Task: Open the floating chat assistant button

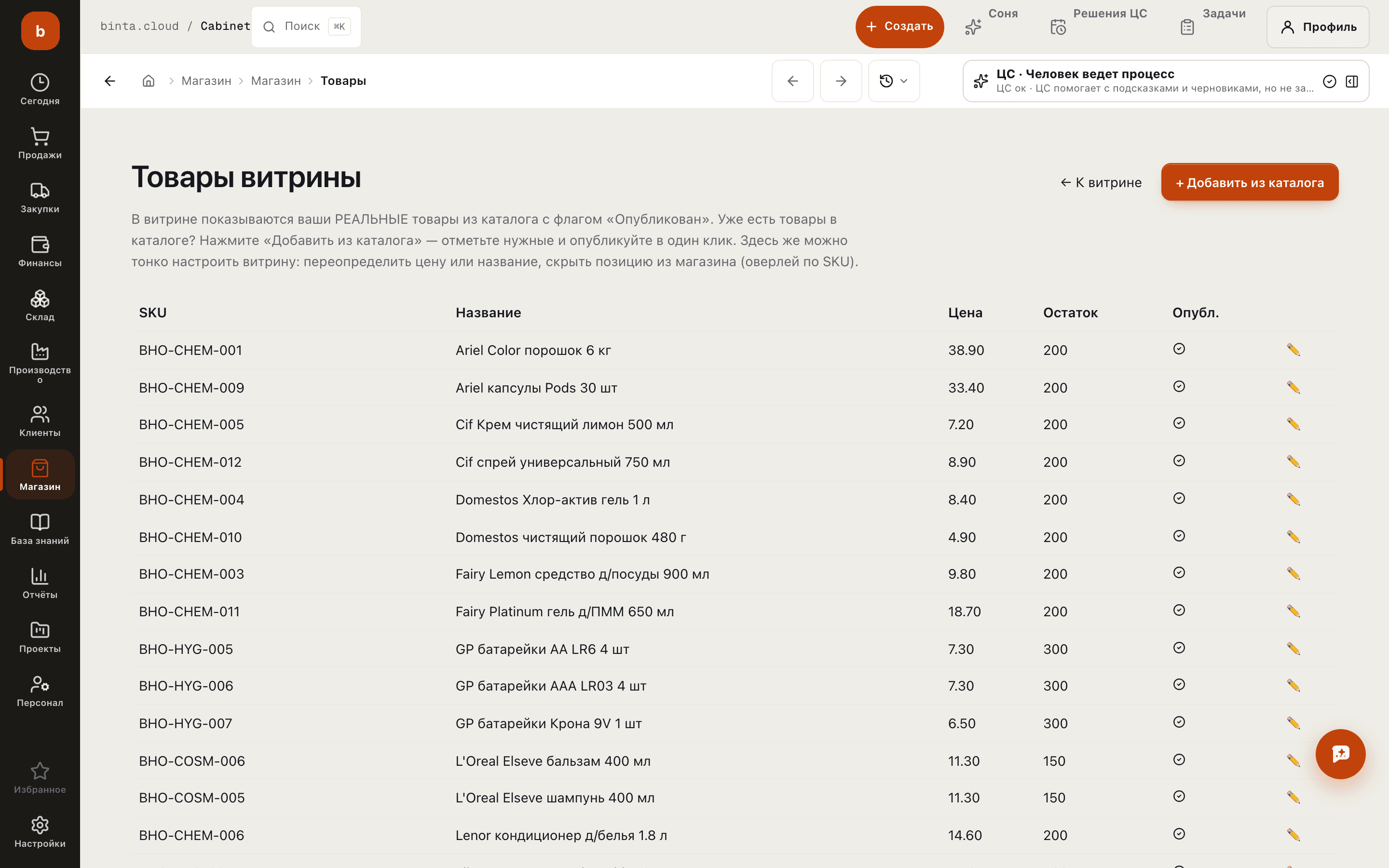Action: tap(1340, 754)
